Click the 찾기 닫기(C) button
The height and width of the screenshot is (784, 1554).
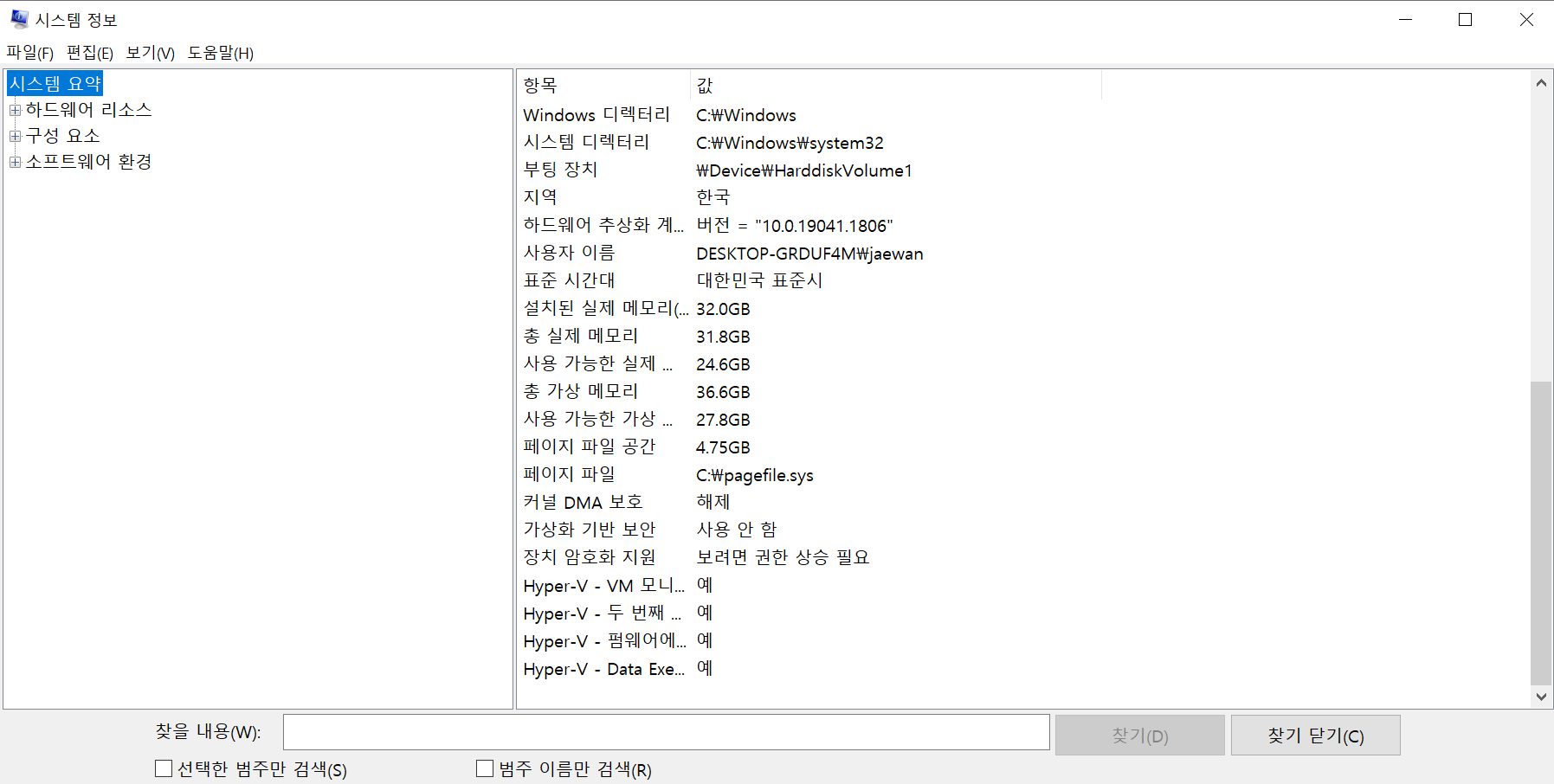point(1316,735)
